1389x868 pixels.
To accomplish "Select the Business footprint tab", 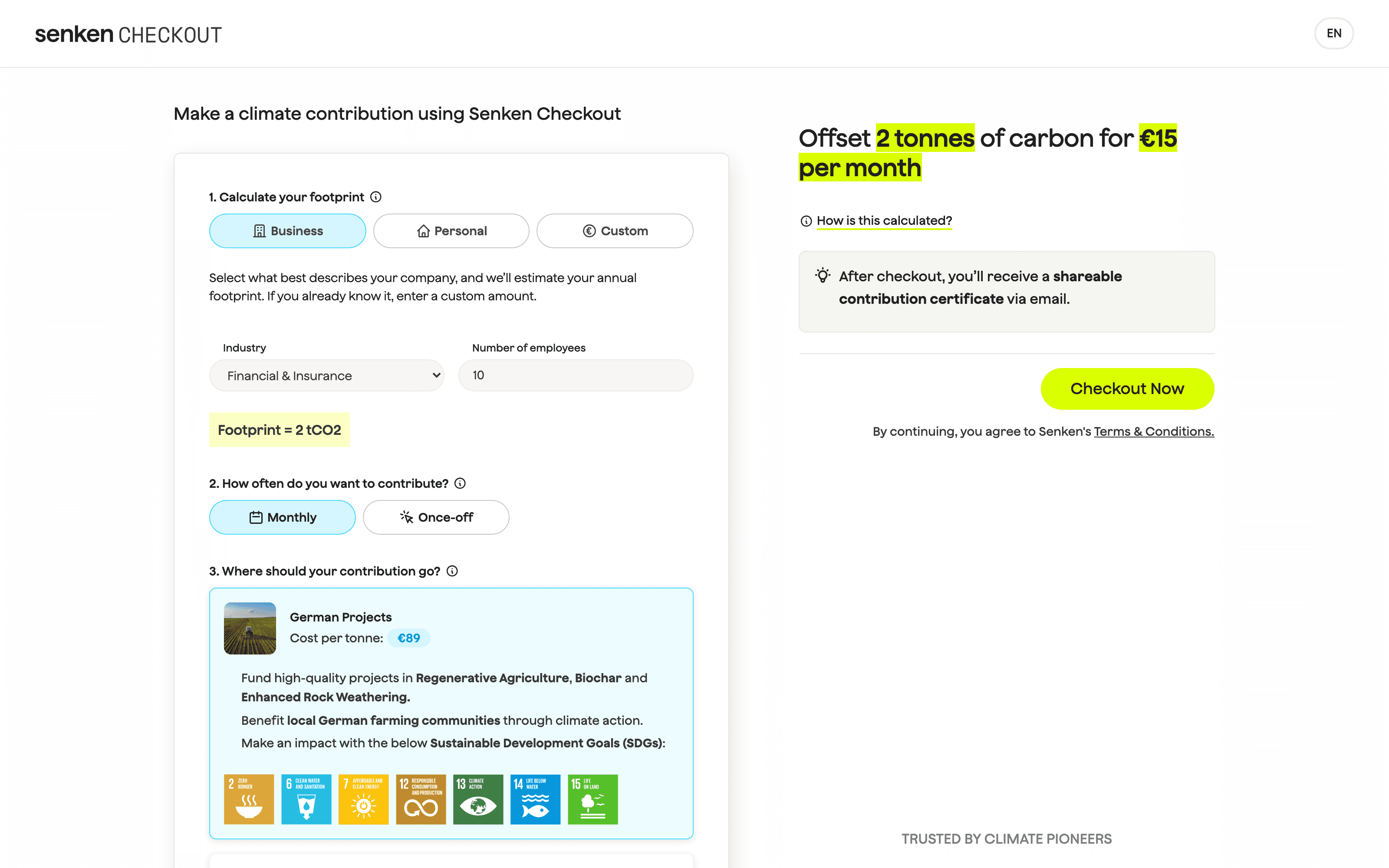I will point(287,231).
